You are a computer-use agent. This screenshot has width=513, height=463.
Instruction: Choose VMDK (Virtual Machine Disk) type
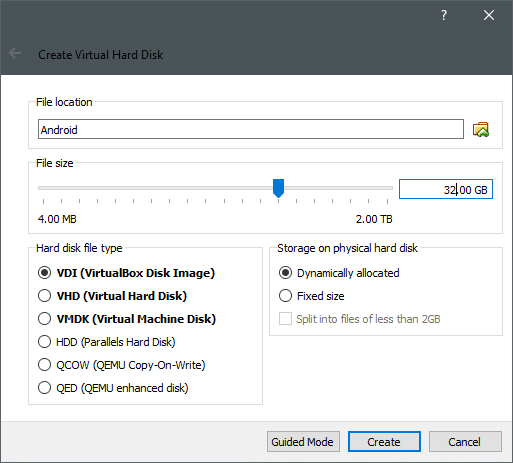(x=127, y=319)
